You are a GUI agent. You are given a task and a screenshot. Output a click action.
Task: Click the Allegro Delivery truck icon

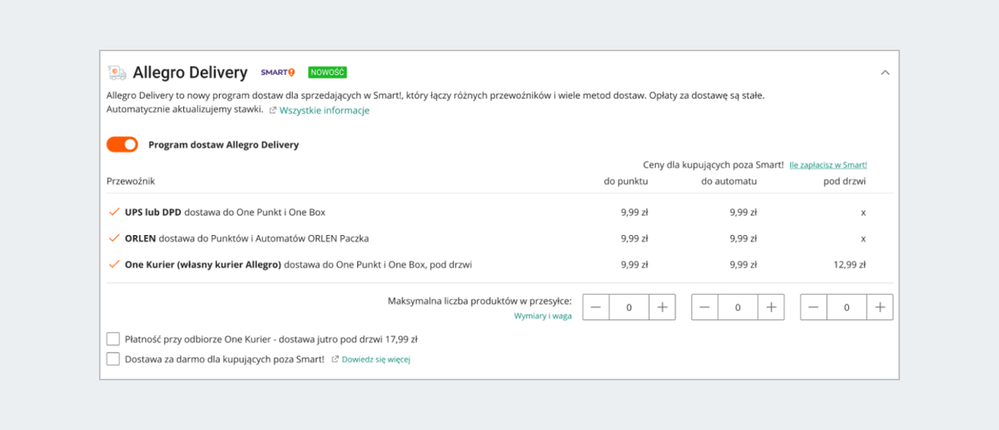click(x=117, y=73)
